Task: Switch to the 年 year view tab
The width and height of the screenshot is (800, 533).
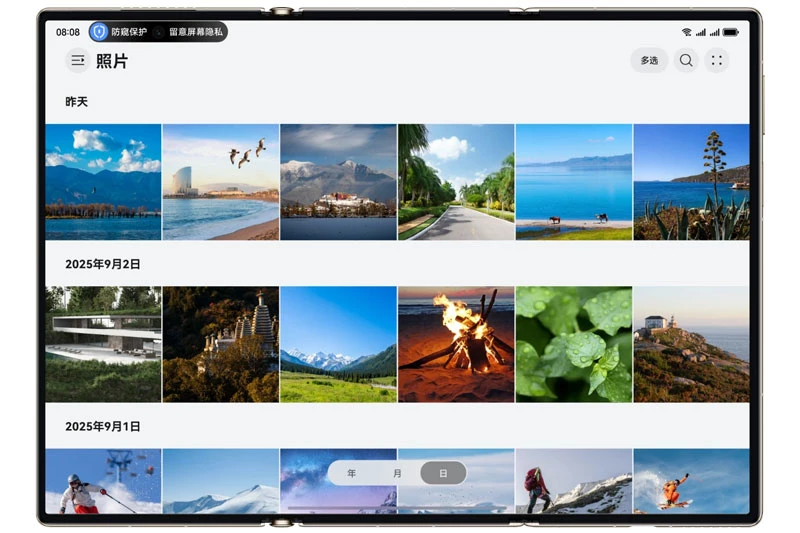Action: (x=351, y=473)
